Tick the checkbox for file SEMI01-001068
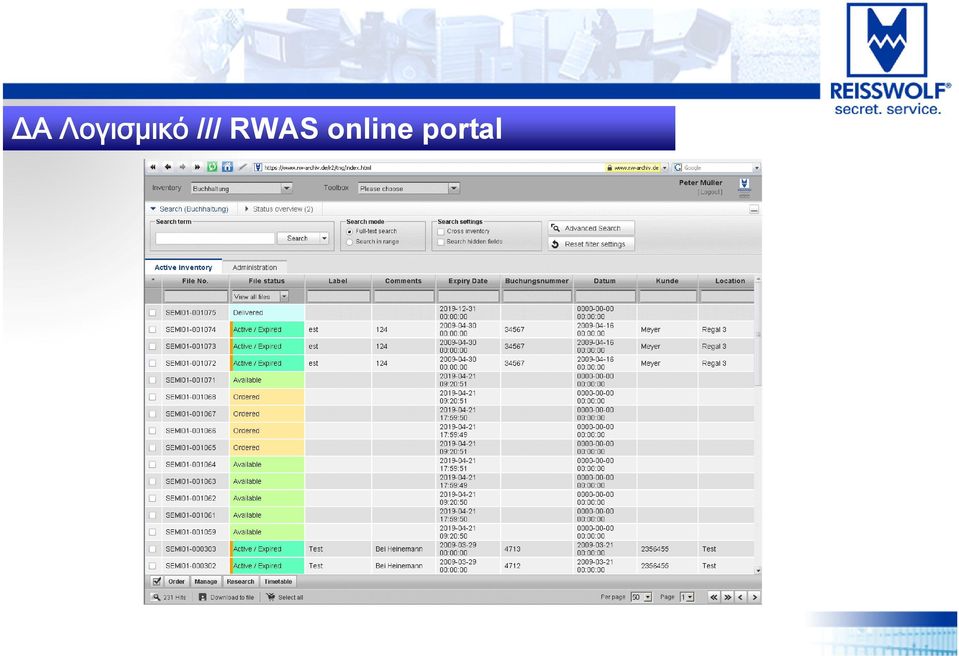 pos(153,397)
